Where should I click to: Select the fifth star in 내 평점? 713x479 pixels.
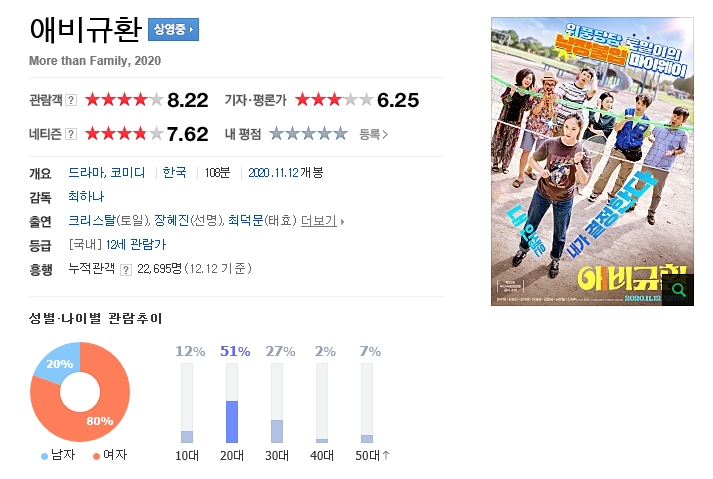(x=340, y=134)
